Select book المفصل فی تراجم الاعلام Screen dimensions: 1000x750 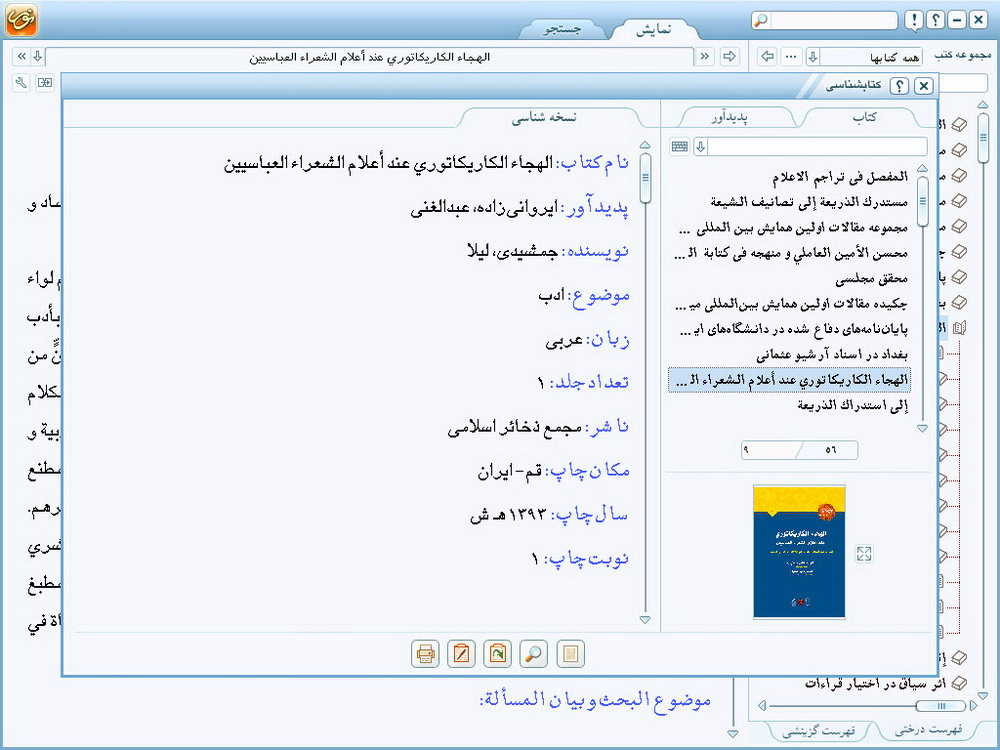[x=840, y=176]
